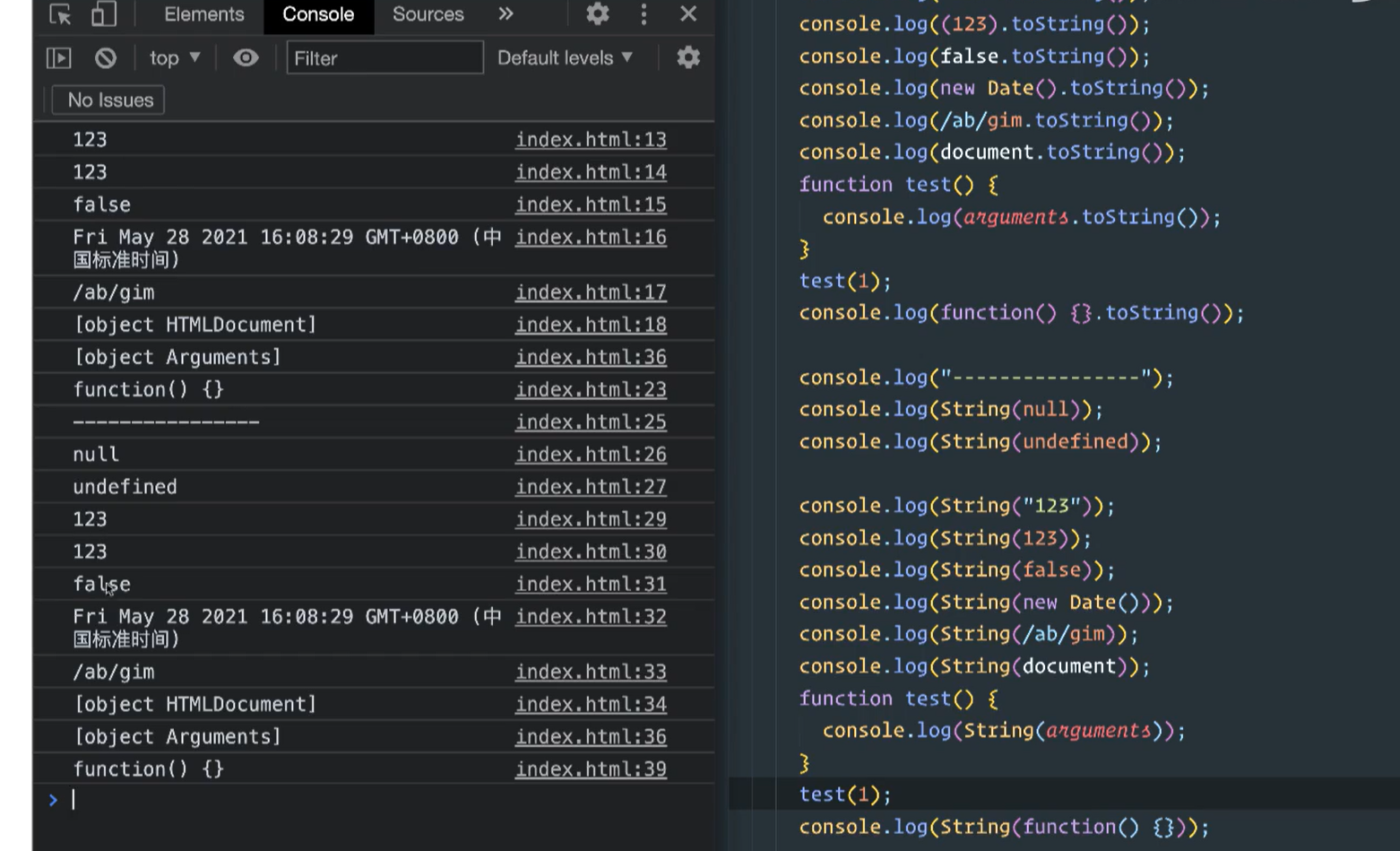Image resolution: width=1400 pixels, height=851 pixels.
Task: Open the top JavaScript context dropdown
Action: 175,58
